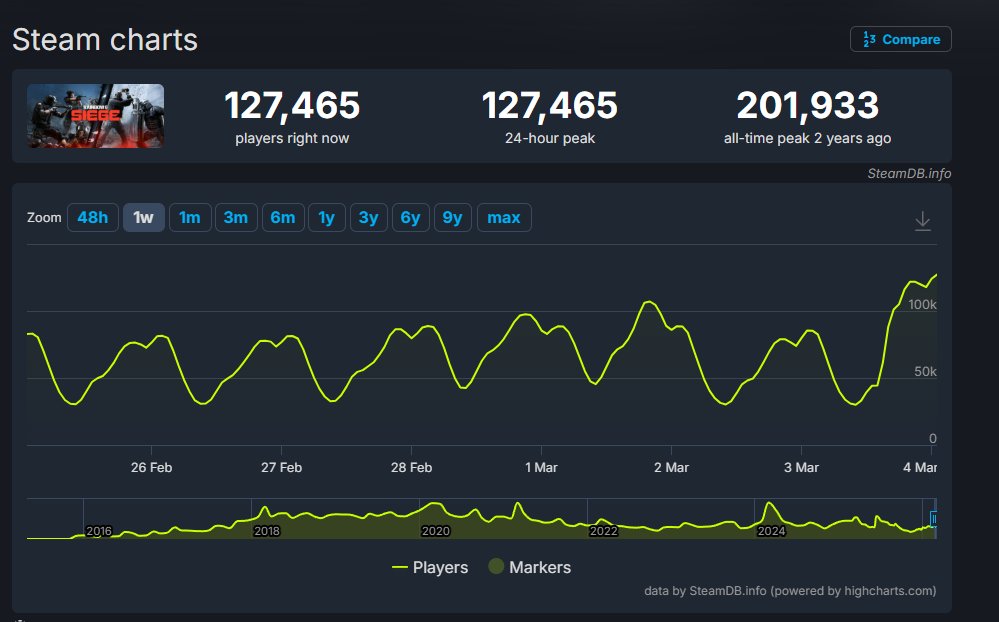Toggle the Markers series visibility in the legend
Image resolution: width=999 pixels, height=622 pixels.
coord(540,567)
